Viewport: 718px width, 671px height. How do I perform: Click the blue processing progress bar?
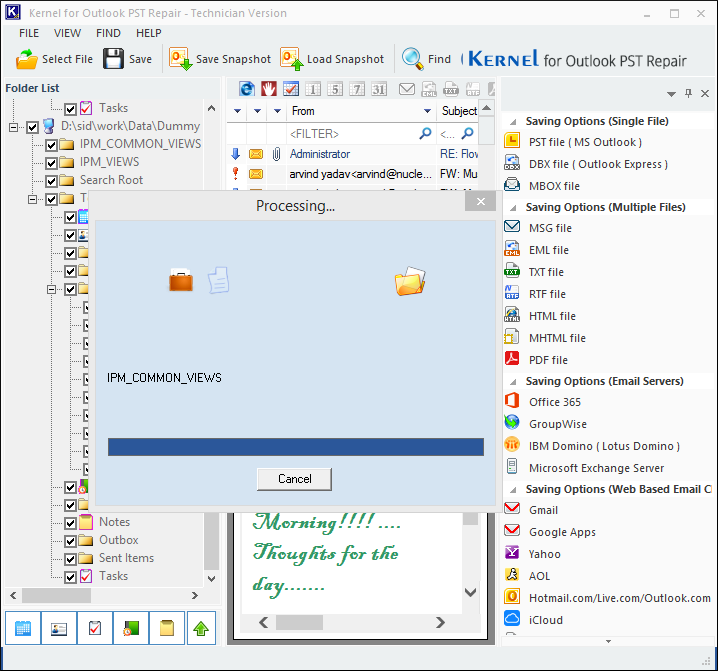(x=296, y=447)
